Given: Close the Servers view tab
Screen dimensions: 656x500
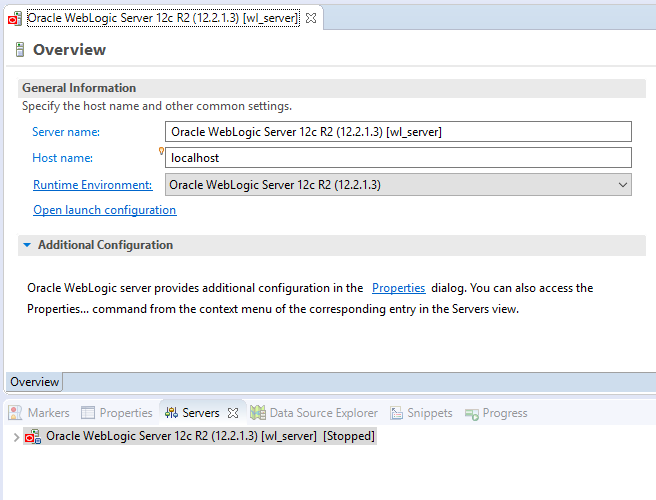Looking at the screenshot, I should coord(233,413).
